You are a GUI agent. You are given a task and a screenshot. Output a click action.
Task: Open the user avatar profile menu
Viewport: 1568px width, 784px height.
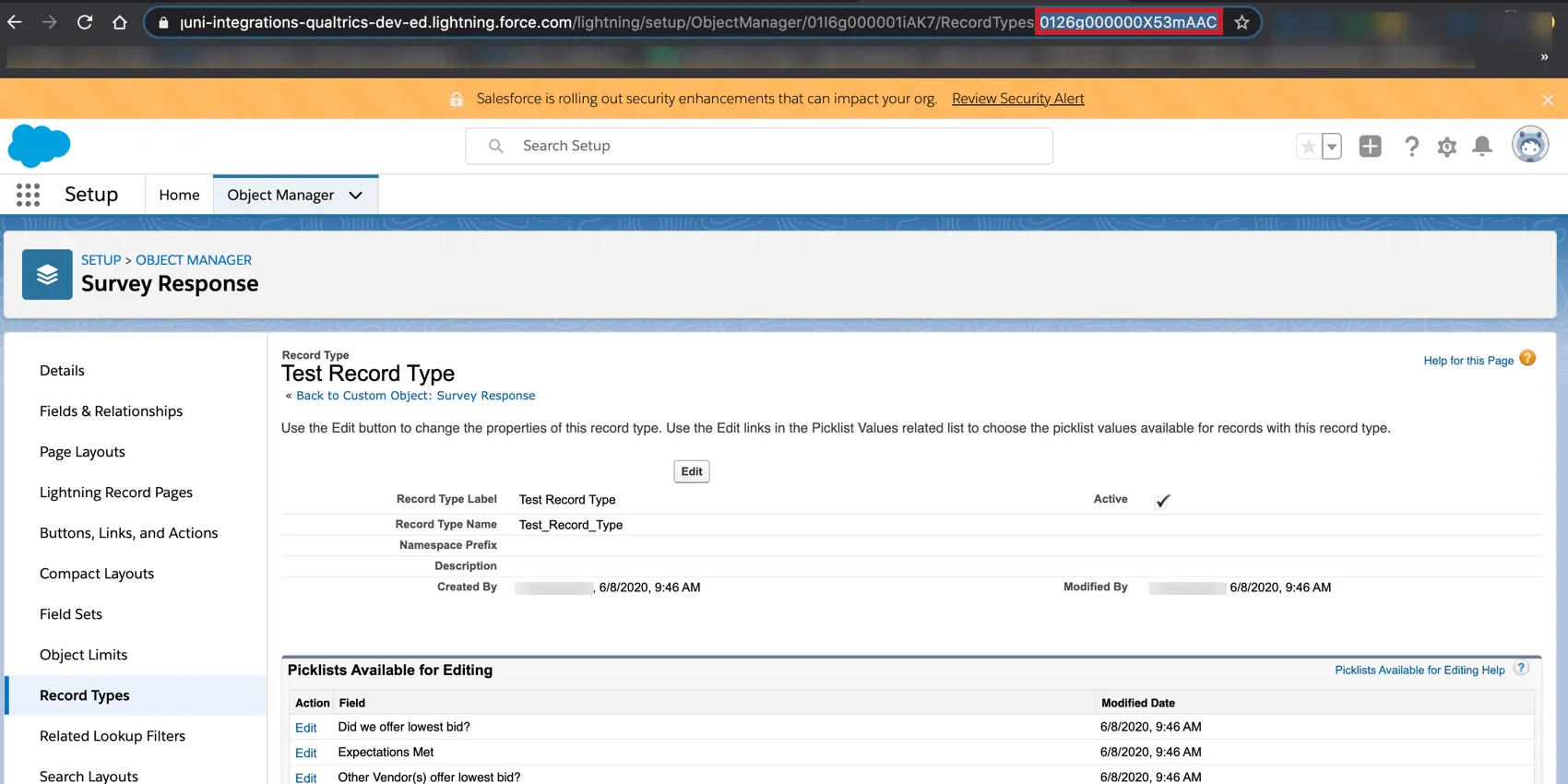(1529, 145)
